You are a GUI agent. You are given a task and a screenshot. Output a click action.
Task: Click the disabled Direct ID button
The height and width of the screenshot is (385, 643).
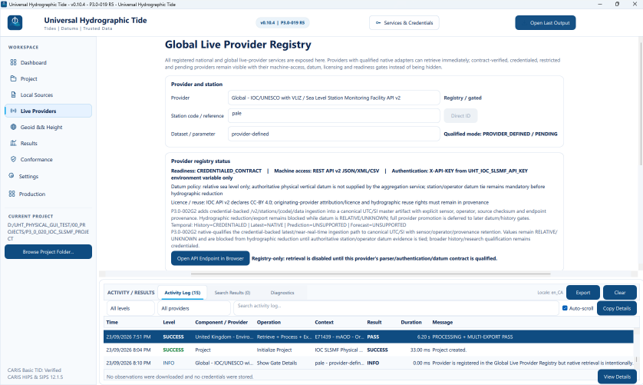click(x=461, y=116)
